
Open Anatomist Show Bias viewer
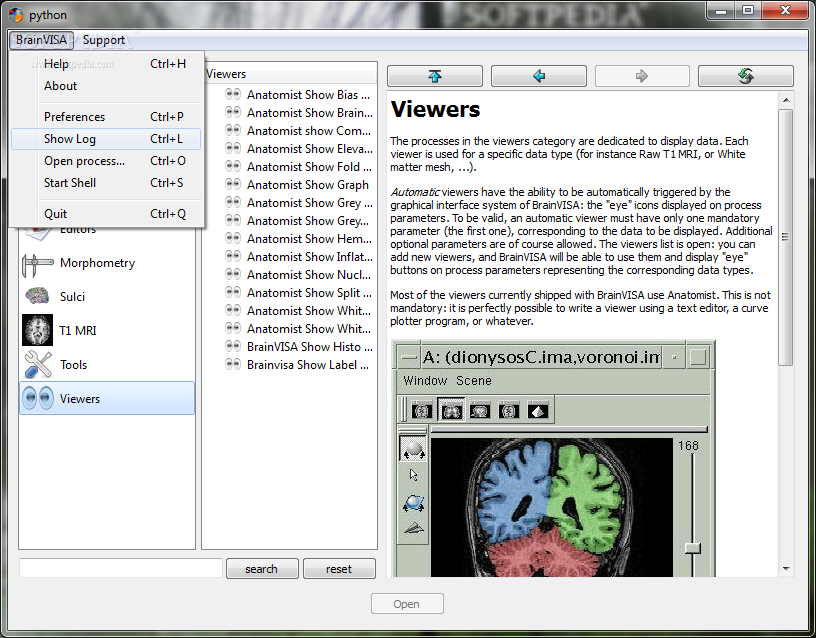pyautogui.click(x=308, y=95)
